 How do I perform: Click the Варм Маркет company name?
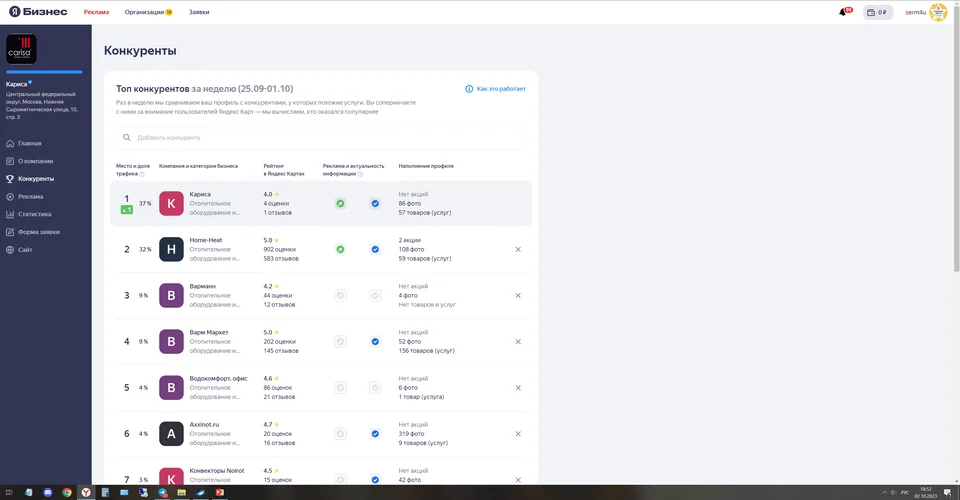[x=209, y=332]
